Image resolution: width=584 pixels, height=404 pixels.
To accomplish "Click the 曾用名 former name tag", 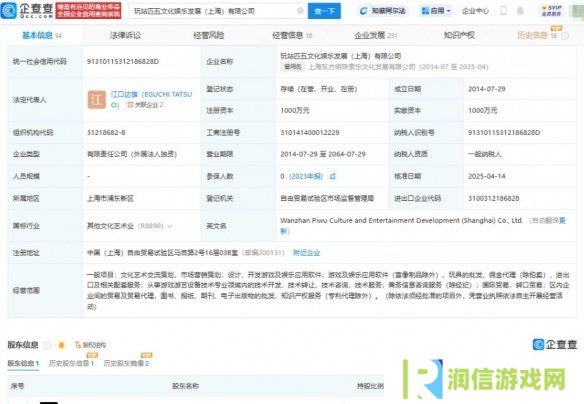I will (293, 67).
